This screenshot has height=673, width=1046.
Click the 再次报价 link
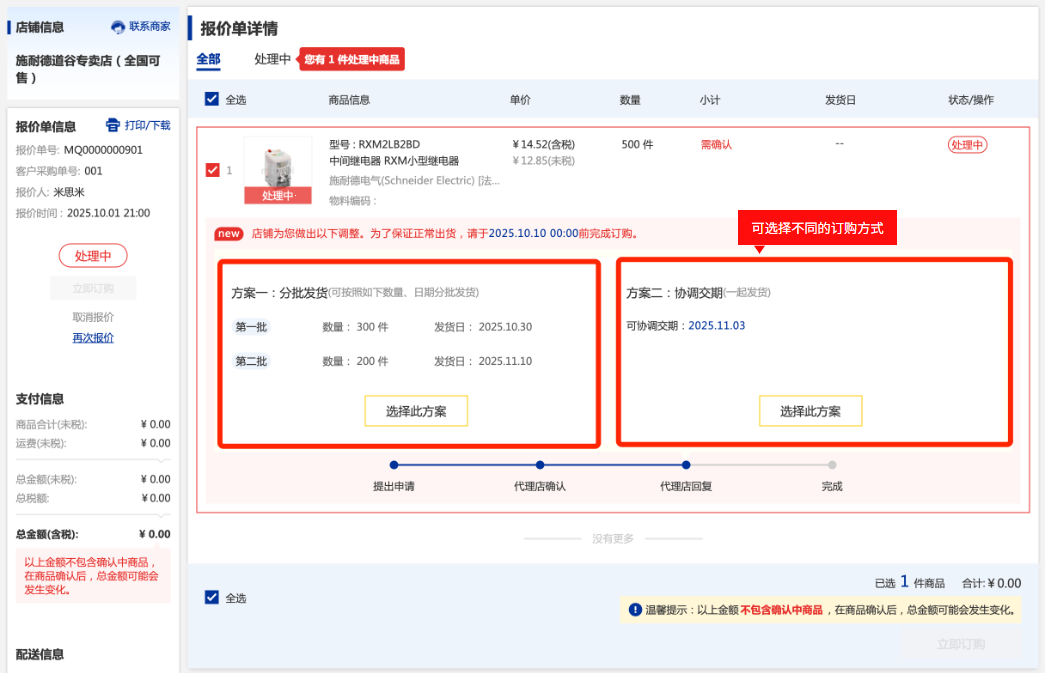tap(93, 338)
